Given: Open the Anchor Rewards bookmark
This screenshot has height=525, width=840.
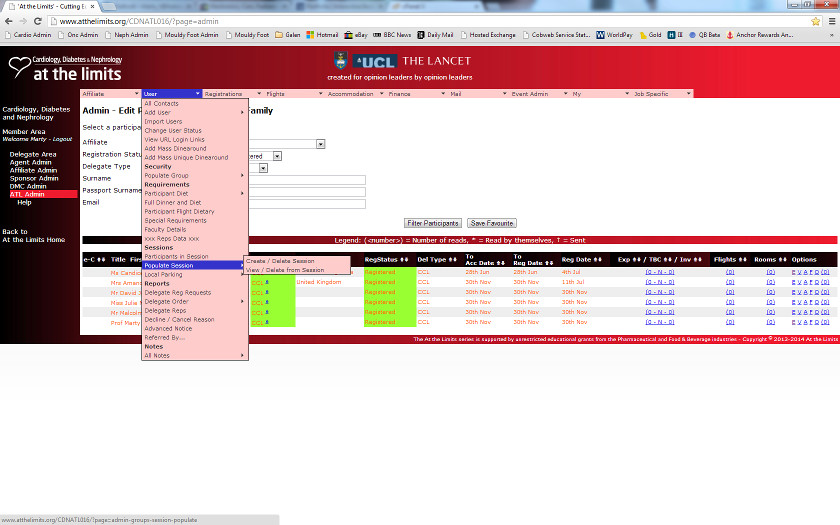Looking at the screenshot, I should coord(760,35).
